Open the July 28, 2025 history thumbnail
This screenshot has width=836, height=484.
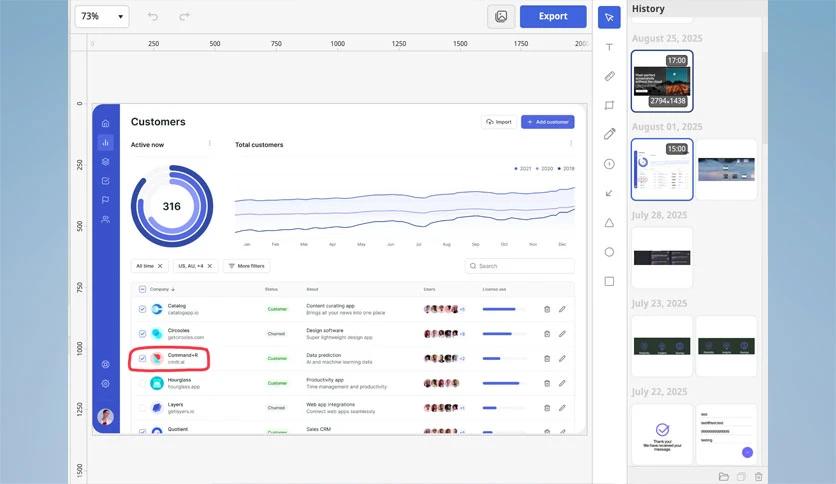coord(662,258)
